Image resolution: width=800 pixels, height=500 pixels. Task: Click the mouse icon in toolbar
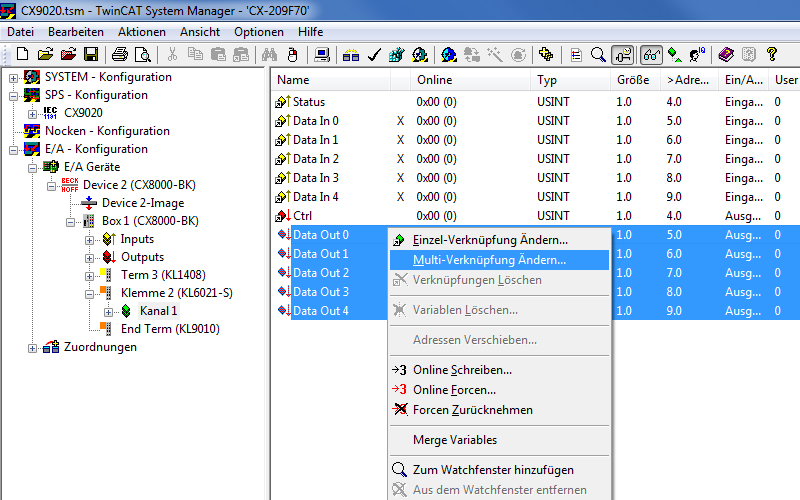coord(292,54)
